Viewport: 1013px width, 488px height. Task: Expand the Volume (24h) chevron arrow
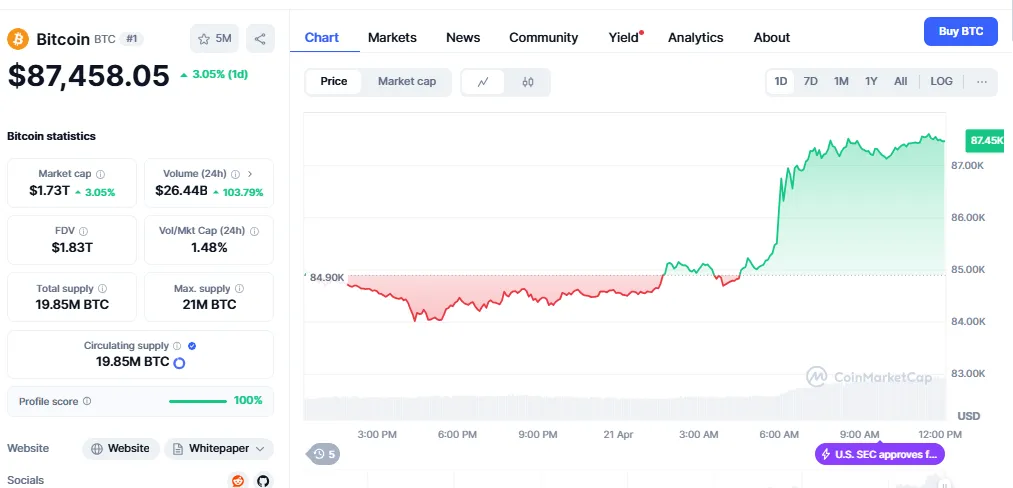(250, 174)
